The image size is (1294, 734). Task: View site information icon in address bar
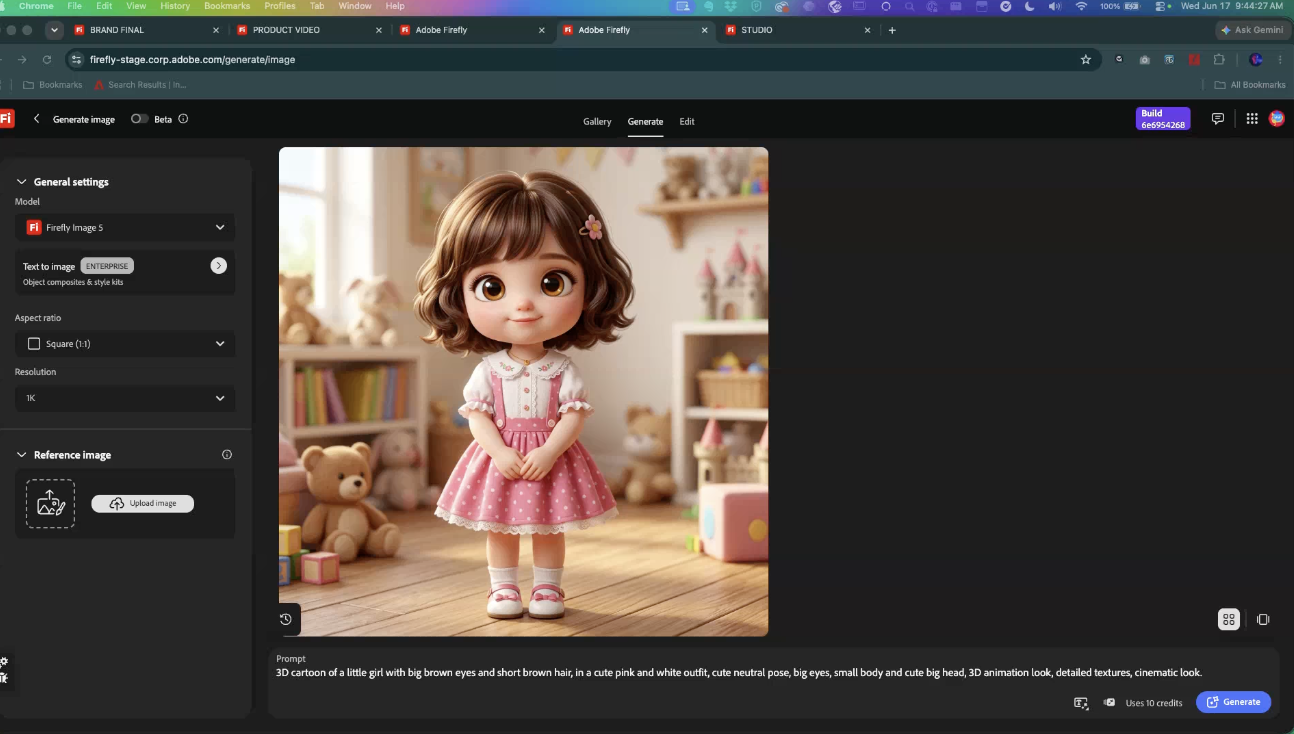74,59
